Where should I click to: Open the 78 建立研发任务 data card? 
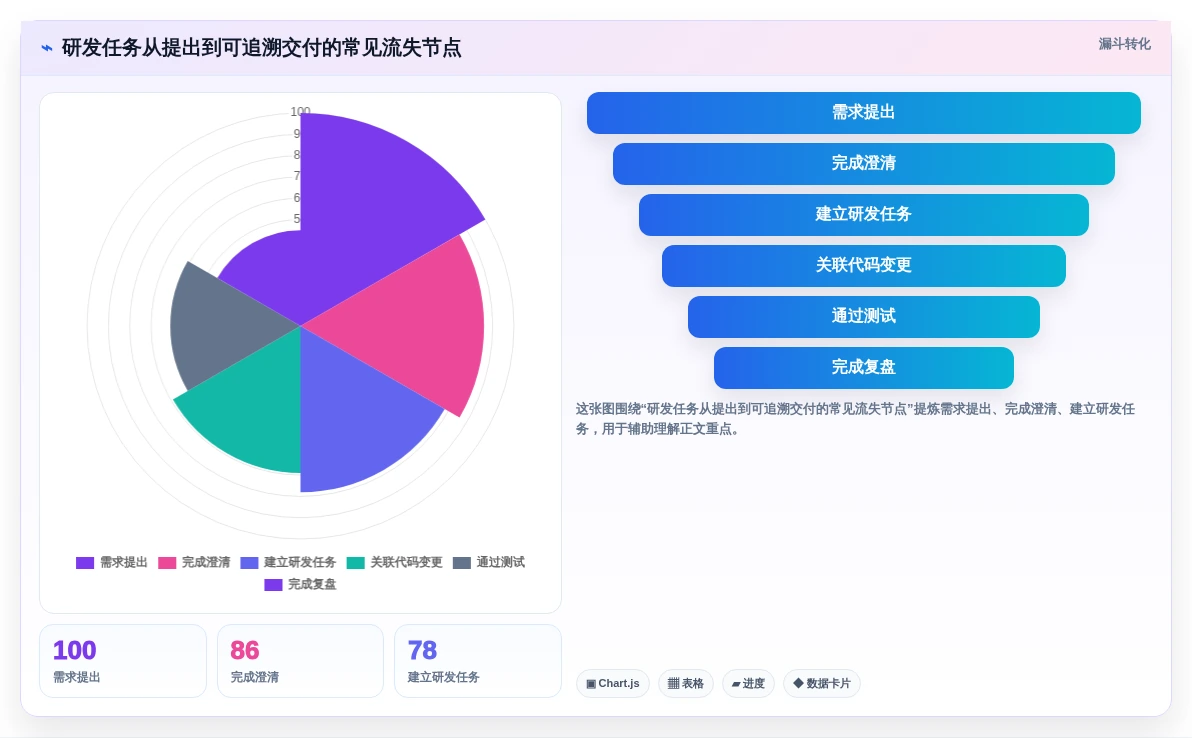477,660
